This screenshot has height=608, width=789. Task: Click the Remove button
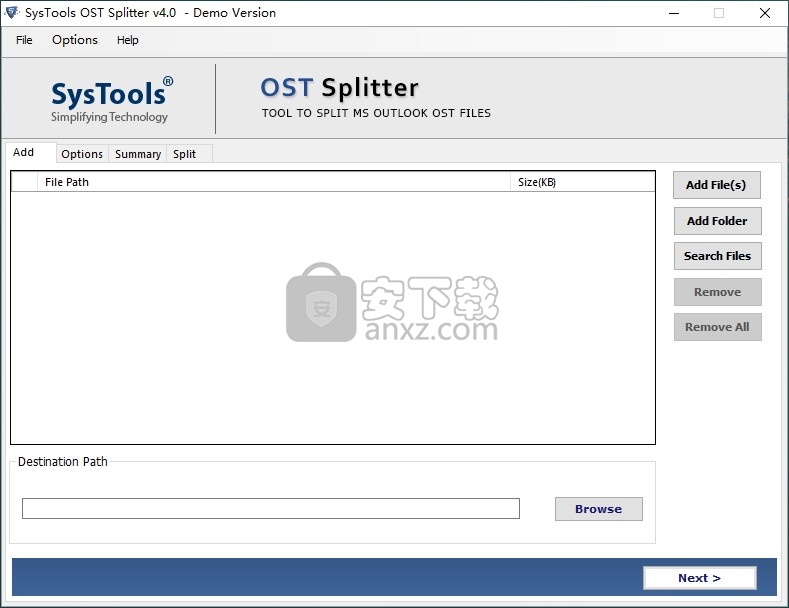point(718,292)
